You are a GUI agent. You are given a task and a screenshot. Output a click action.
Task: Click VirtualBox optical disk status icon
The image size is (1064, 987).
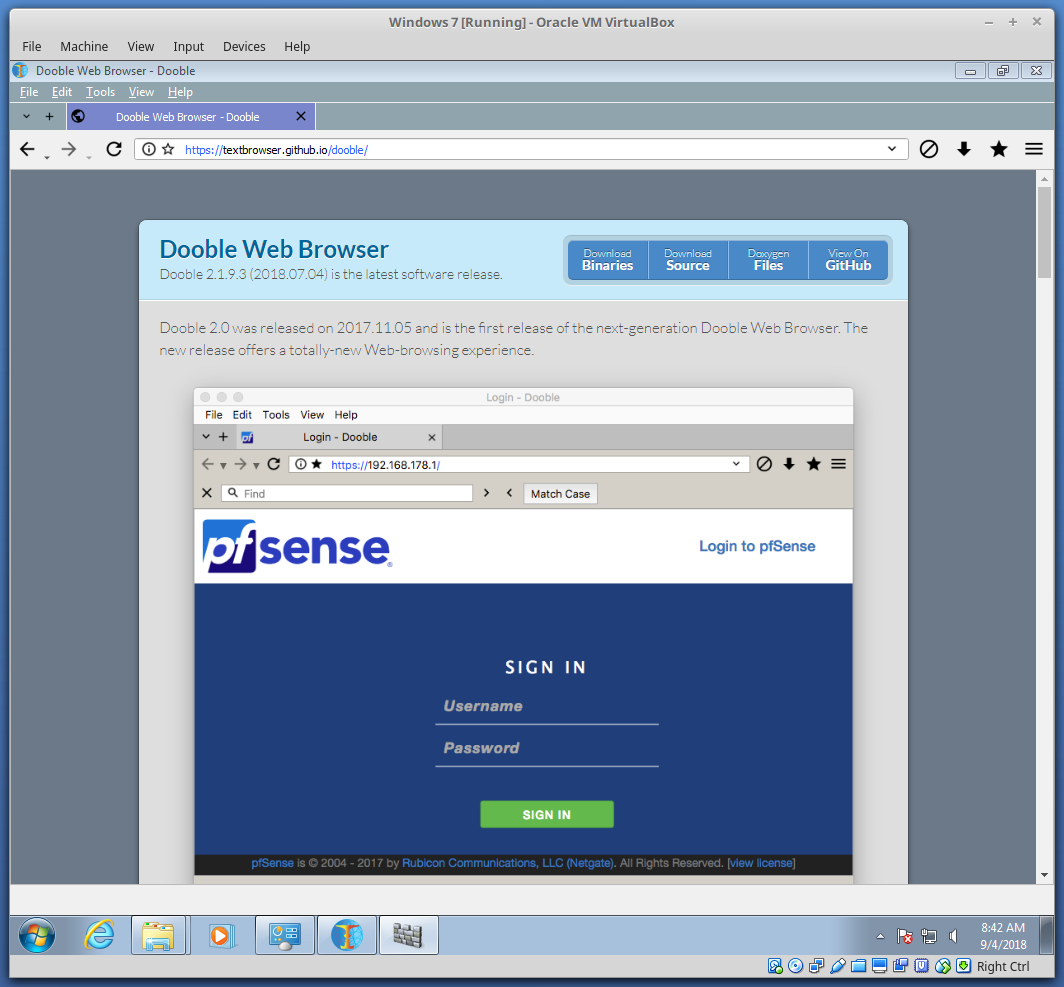796,966
